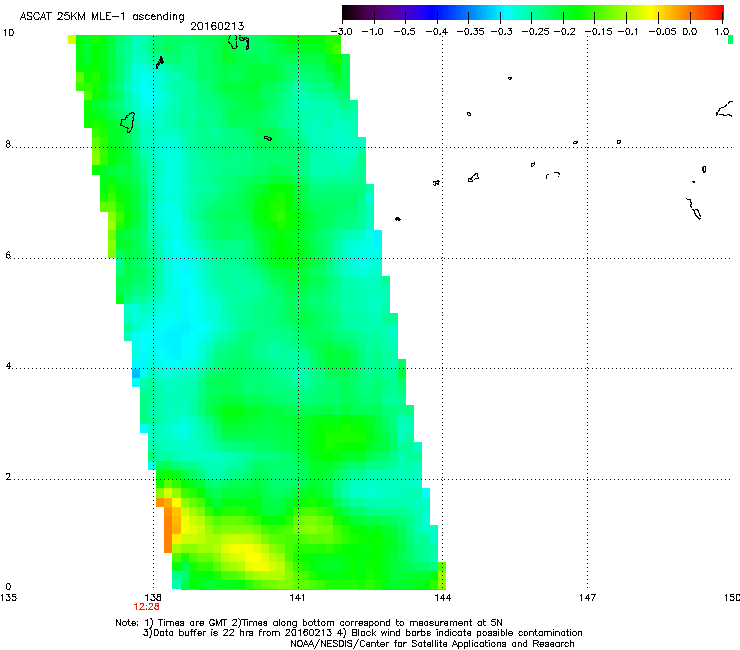Image resolution: width=740 pixels, height=650 pixels.
Task: Click latitude axis label 4
Action: tap(8, 365)
